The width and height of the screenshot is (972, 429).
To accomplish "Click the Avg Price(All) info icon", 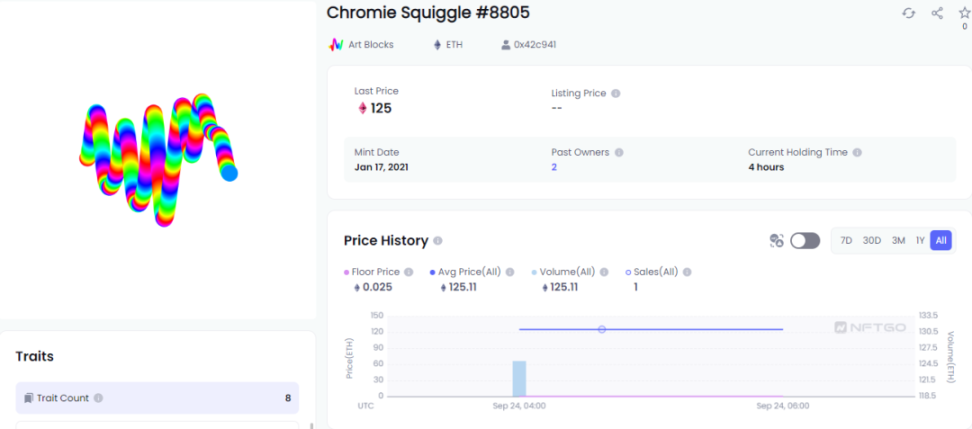I will 510,272.
